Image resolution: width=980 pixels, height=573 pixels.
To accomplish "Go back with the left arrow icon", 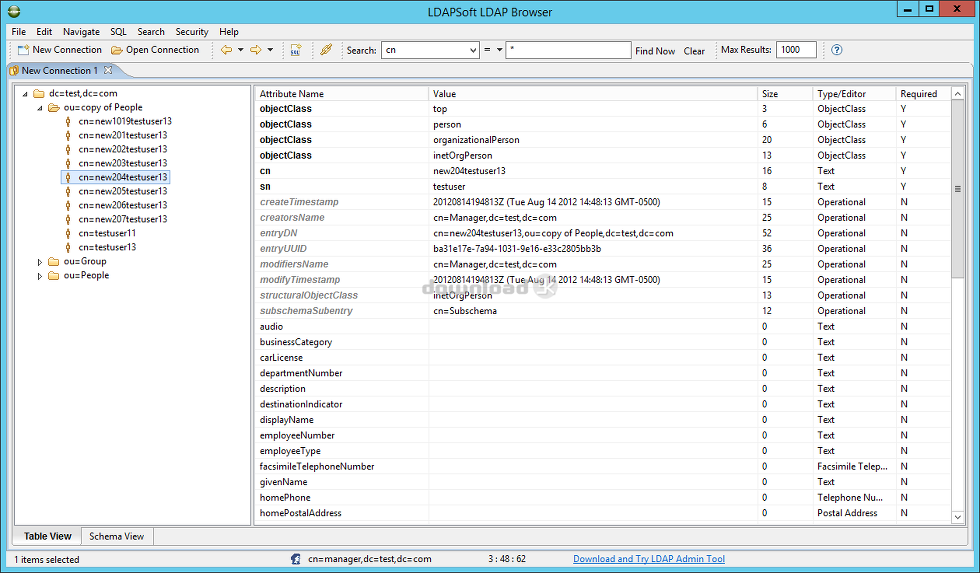I will click(x=226, y=50).
